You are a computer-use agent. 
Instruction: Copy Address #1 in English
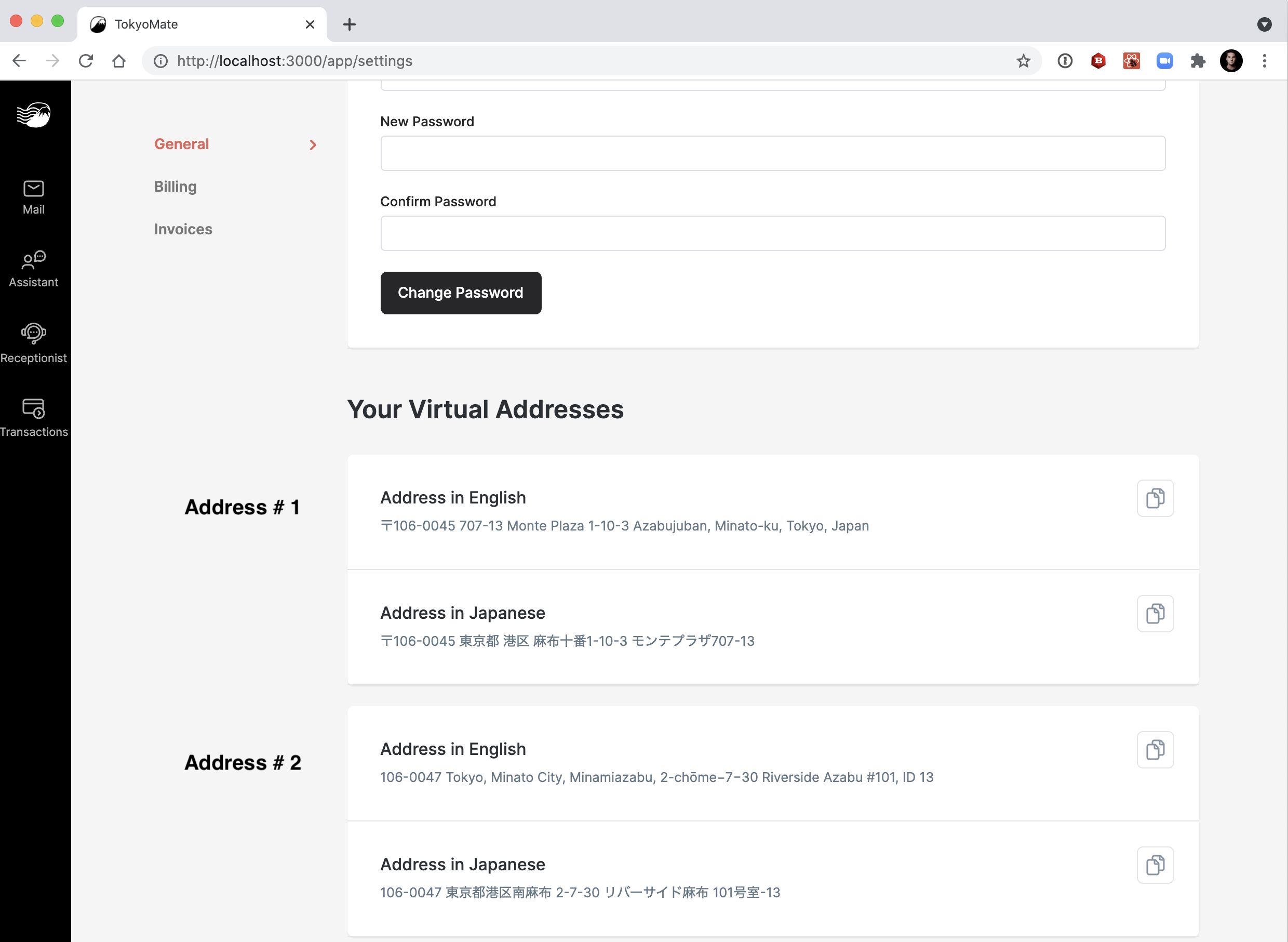(x=1155, y=498)
